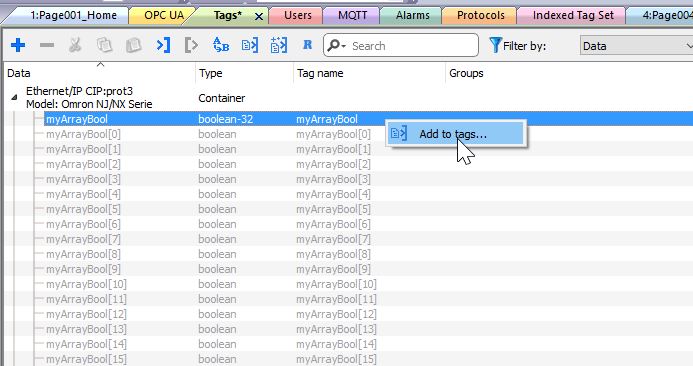Click the funnel filter icon
Image resolution: width=693 pixels, height=366 pixels.
click(x=495, y=45)
